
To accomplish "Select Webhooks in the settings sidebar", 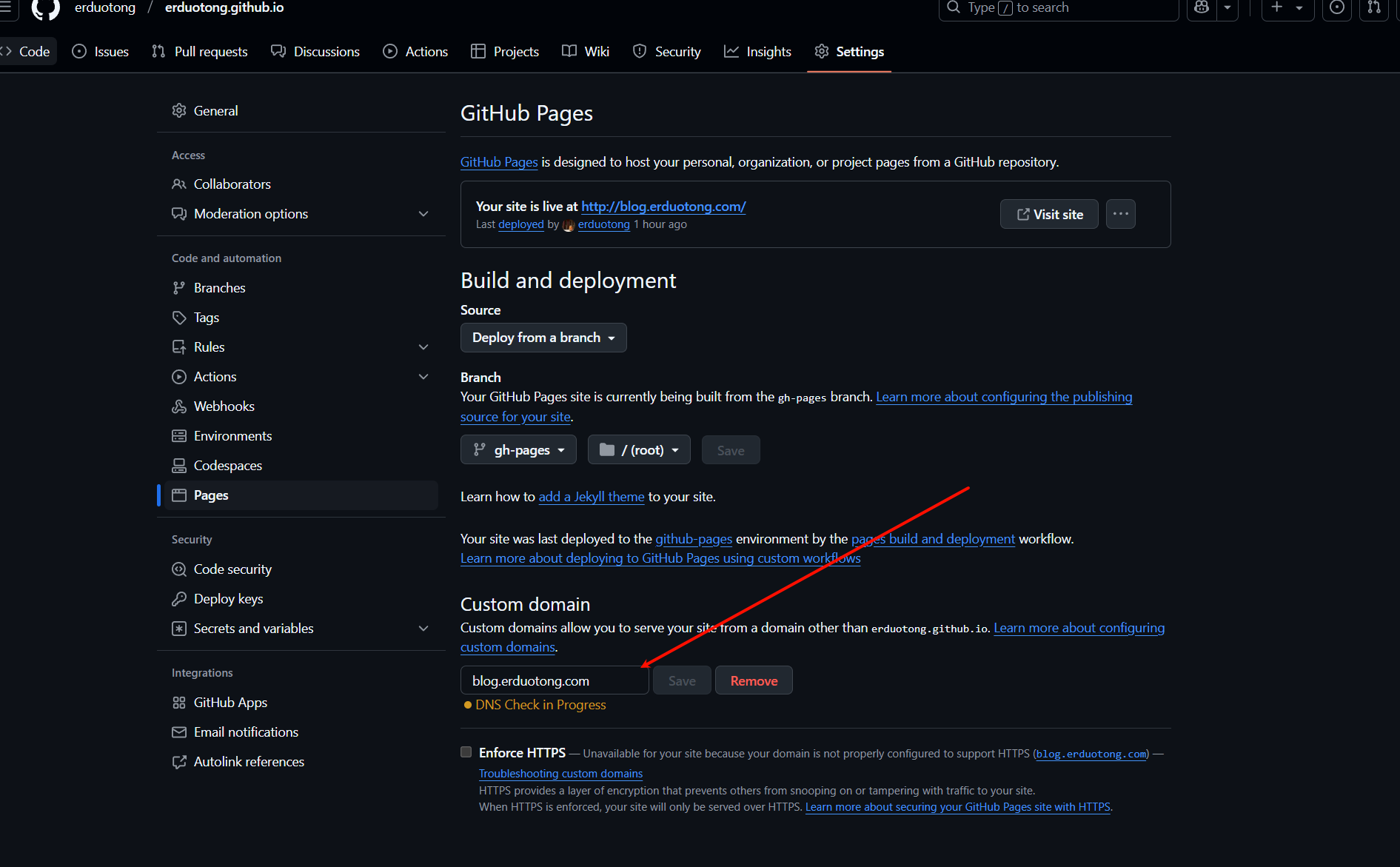I will tap(224, 406).
